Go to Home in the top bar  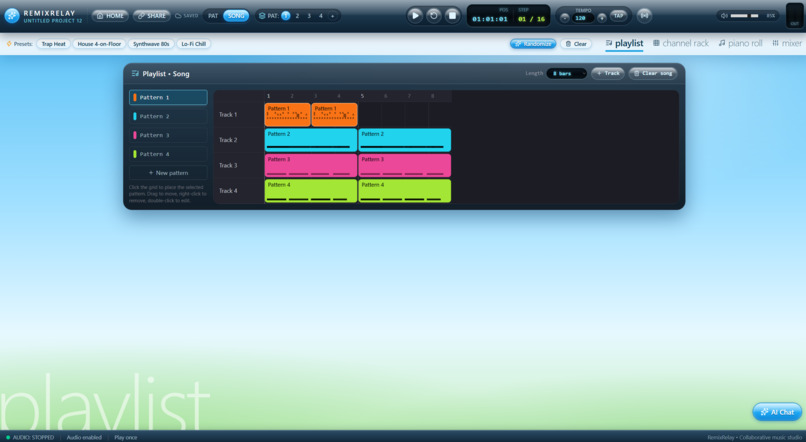tap(110, 16)
